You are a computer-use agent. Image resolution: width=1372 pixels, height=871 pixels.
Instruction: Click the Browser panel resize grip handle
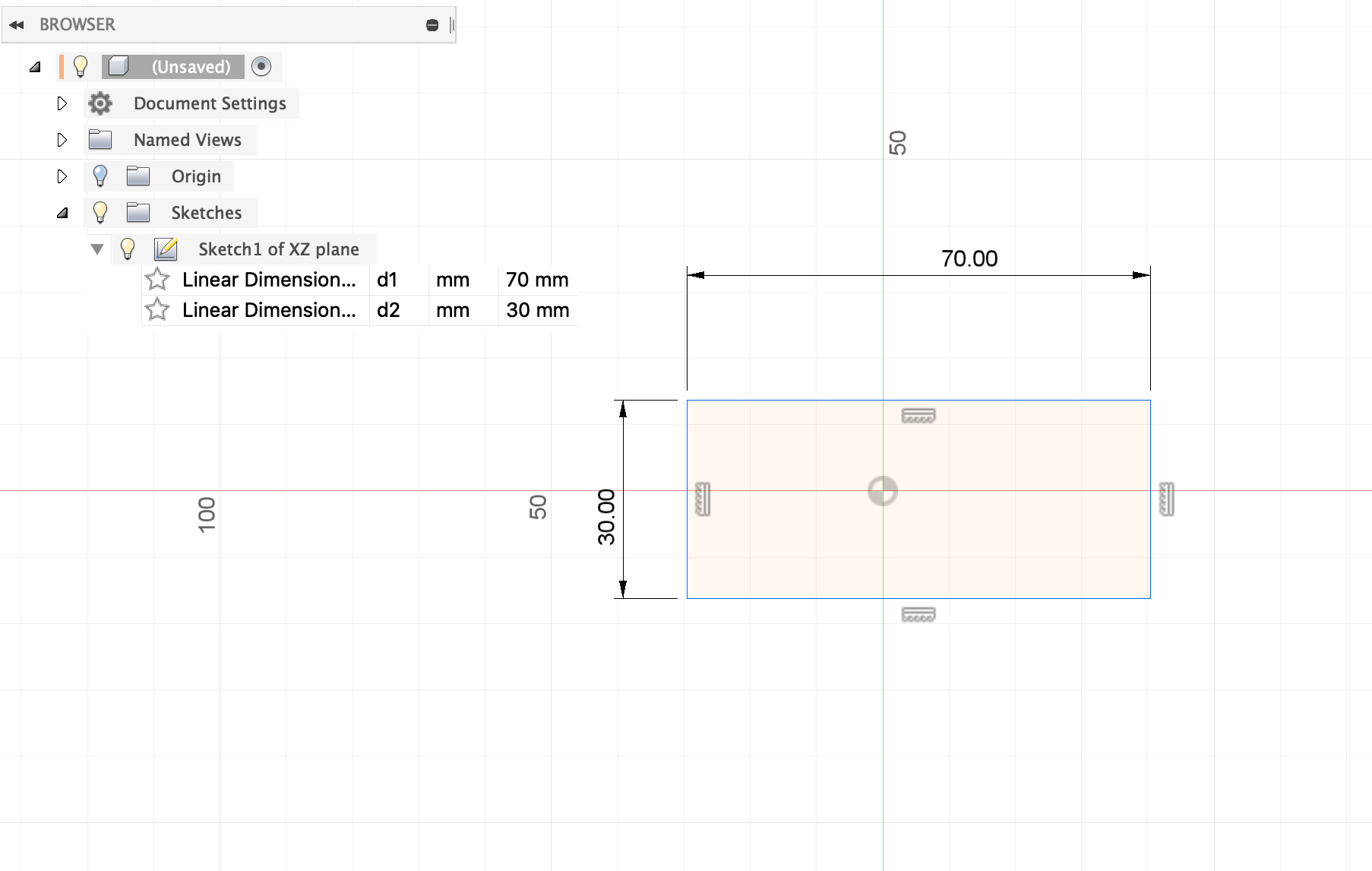[452, 25]
